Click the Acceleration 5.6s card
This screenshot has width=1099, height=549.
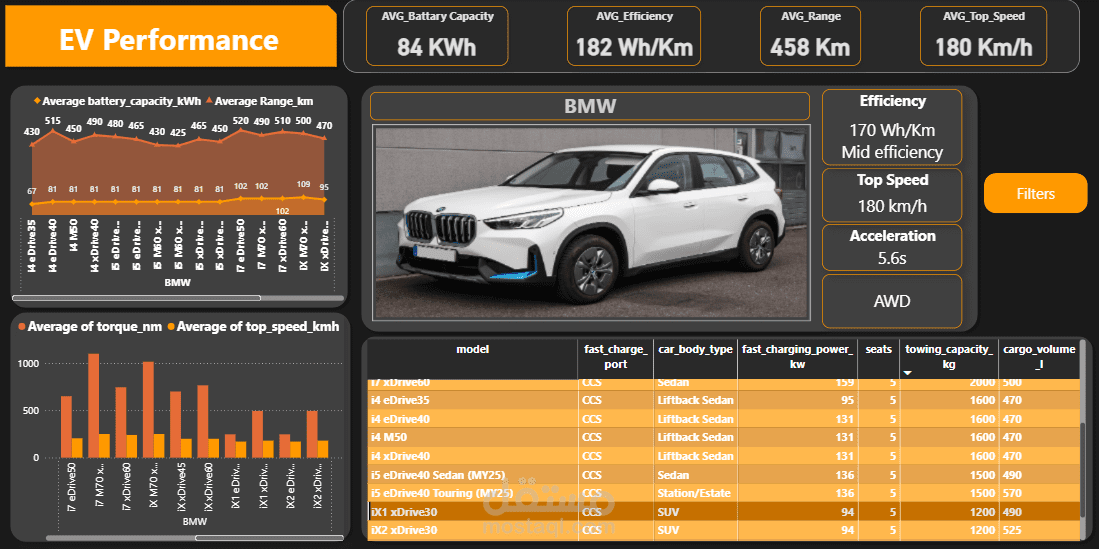892,247
